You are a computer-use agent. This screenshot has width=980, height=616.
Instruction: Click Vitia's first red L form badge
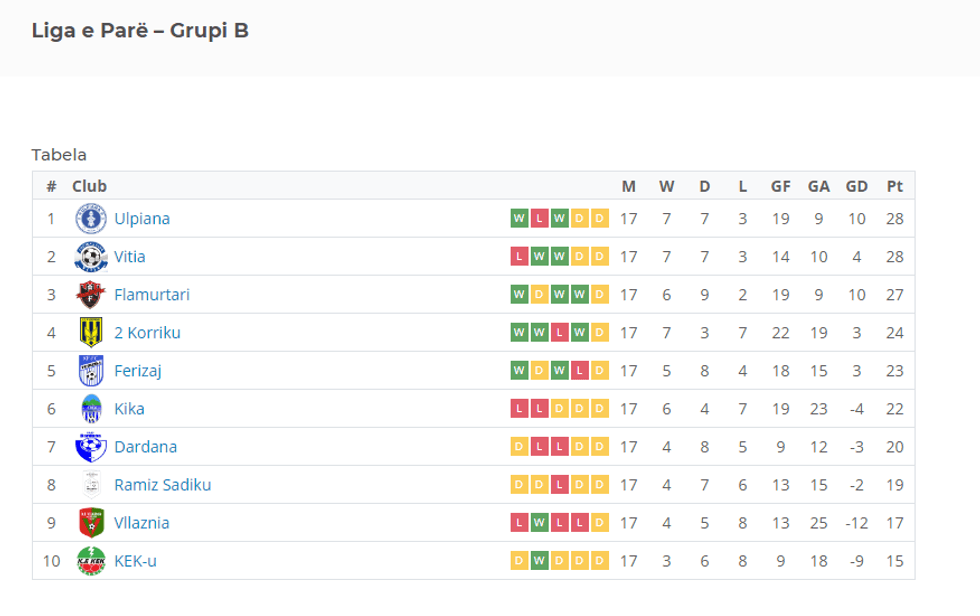pyautogui.click(x=519, y=256)
